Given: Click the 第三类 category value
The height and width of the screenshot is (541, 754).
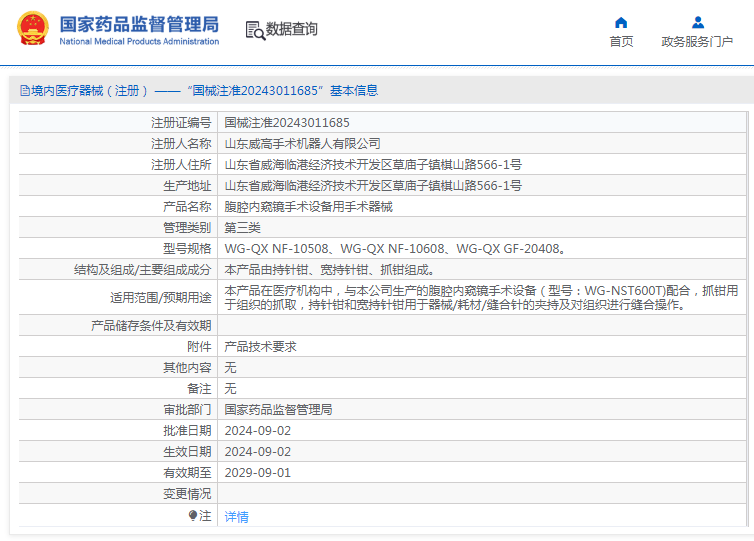Looking at the screenshot, I should click(242, 227).
